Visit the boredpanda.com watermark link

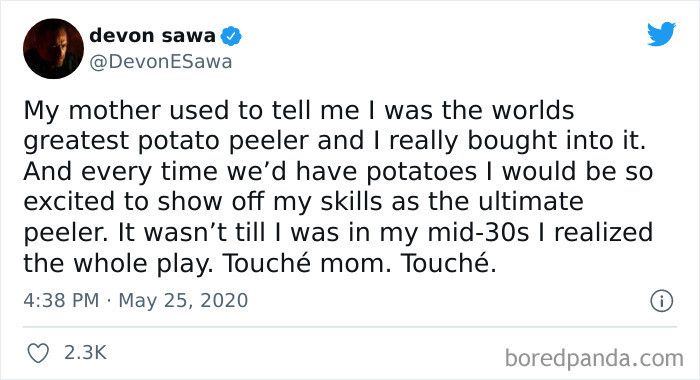(594, 359)
